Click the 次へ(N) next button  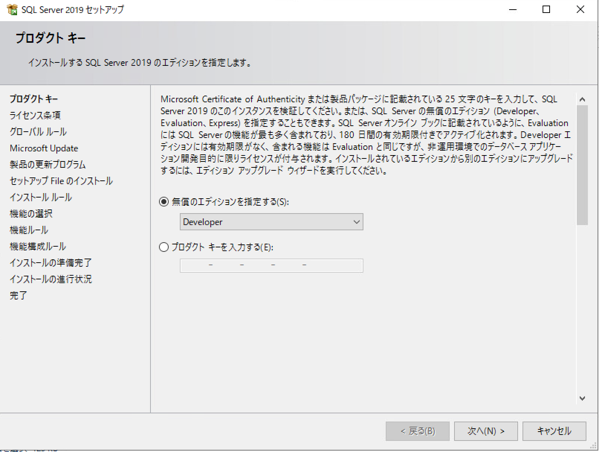click(x=486, y=431)
